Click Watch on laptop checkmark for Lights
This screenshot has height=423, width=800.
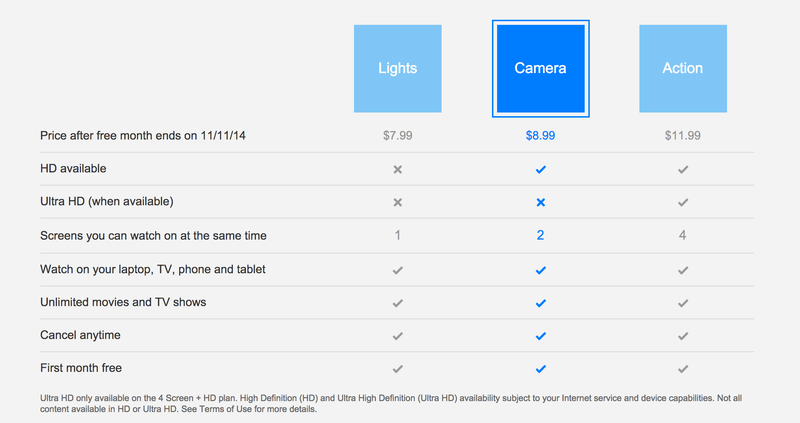point(398,270)
